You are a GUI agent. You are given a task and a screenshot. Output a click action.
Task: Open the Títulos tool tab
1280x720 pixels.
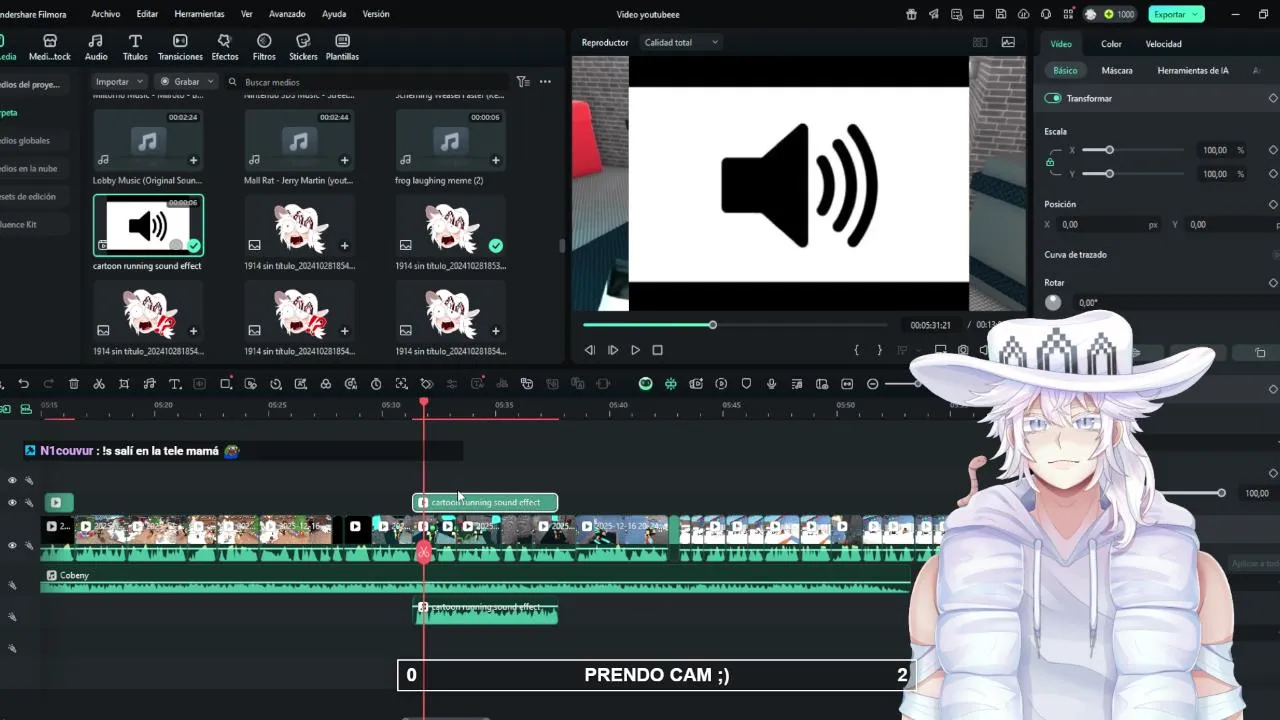[x=135, y=46]
